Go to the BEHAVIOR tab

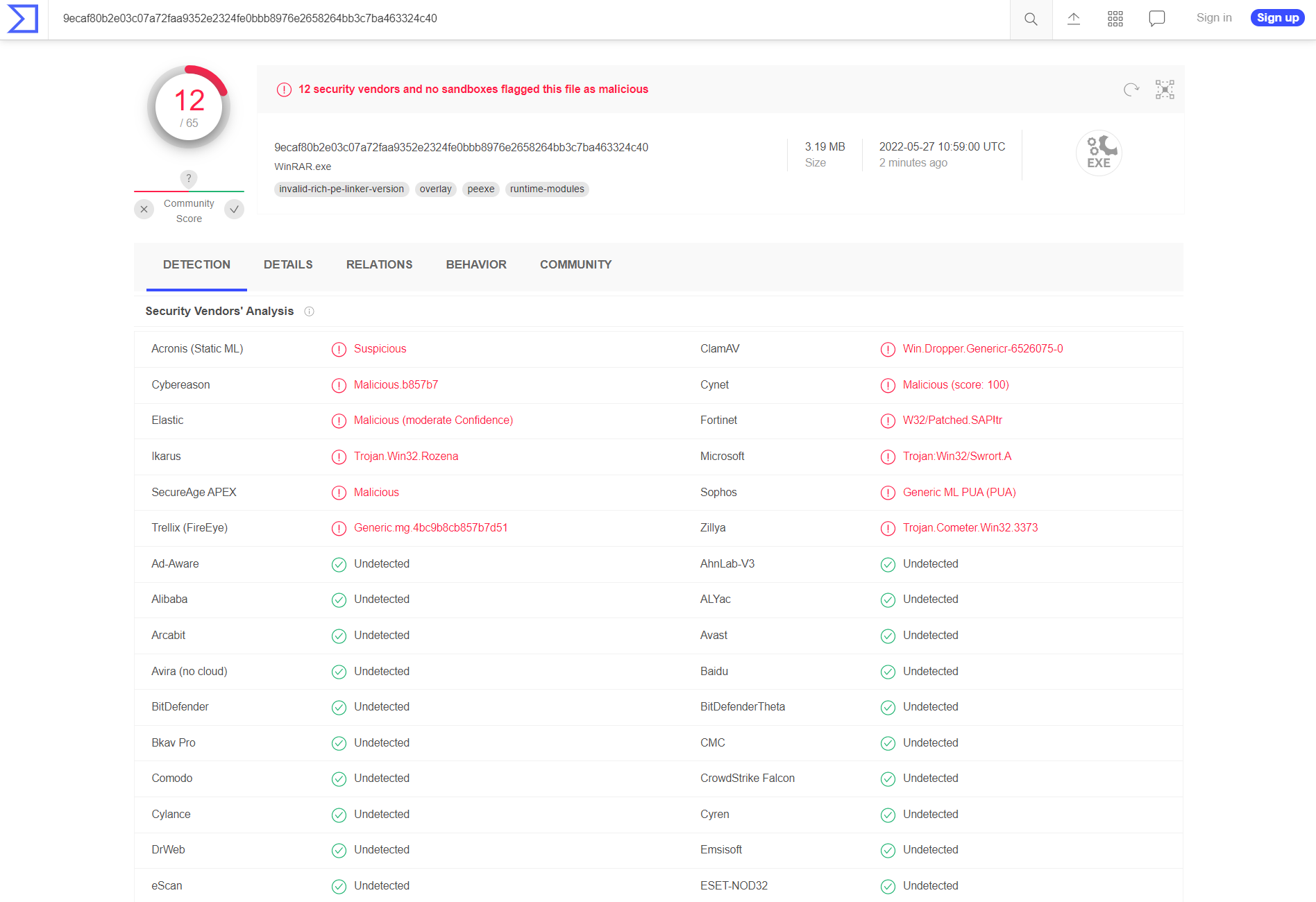(476, 265)
